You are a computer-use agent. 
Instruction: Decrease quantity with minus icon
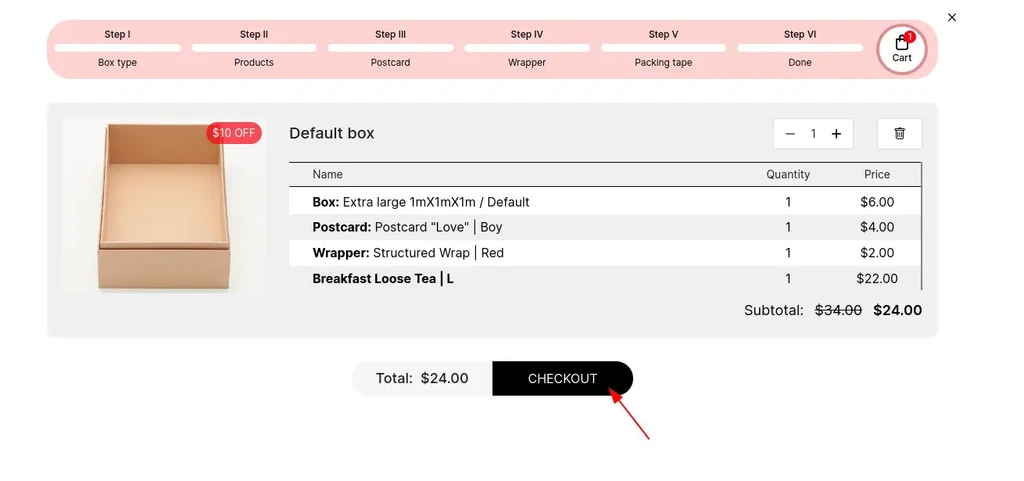point(790,134)
